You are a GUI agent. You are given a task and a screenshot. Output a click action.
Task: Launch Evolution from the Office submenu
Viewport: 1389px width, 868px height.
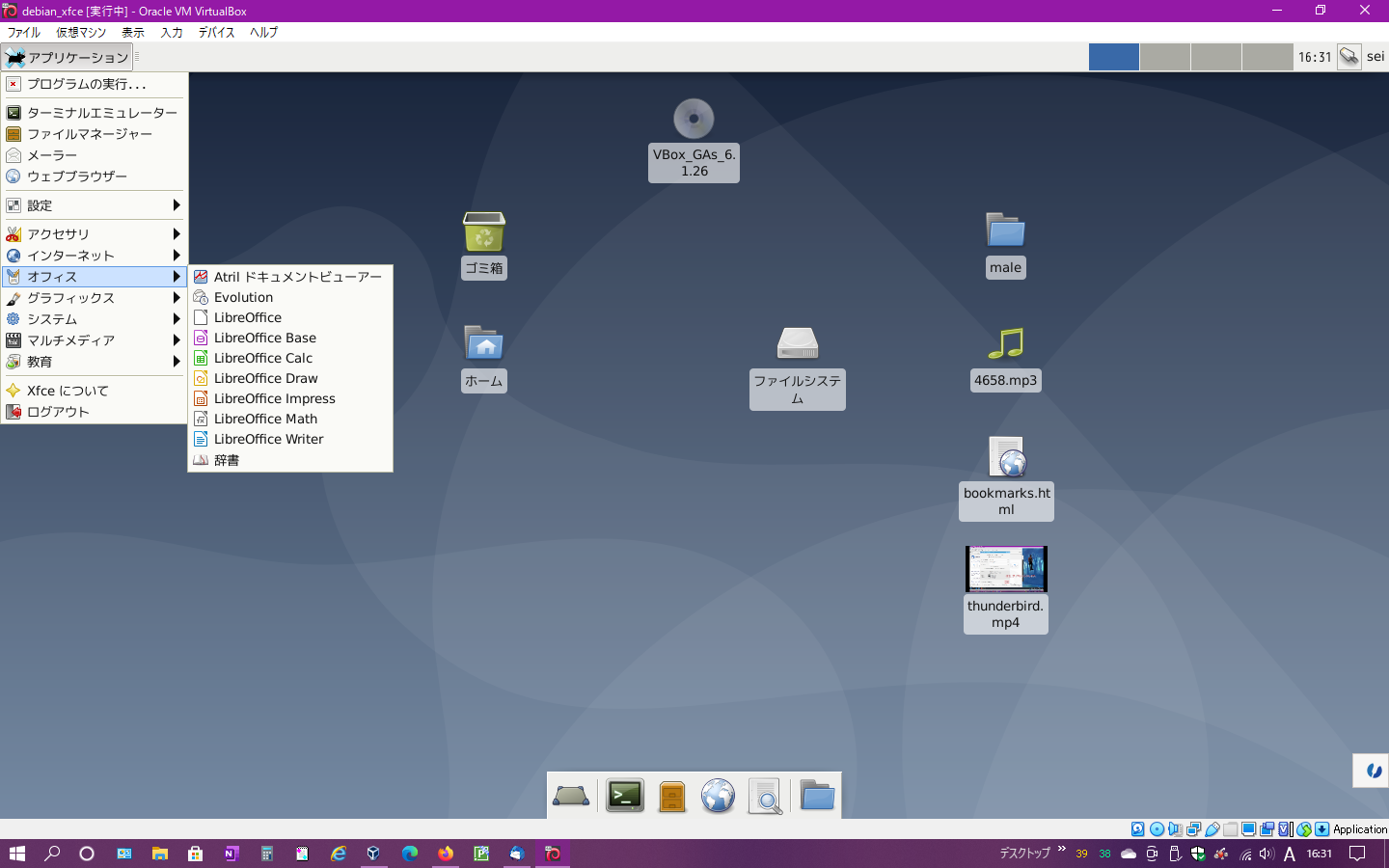coord(290,297)
